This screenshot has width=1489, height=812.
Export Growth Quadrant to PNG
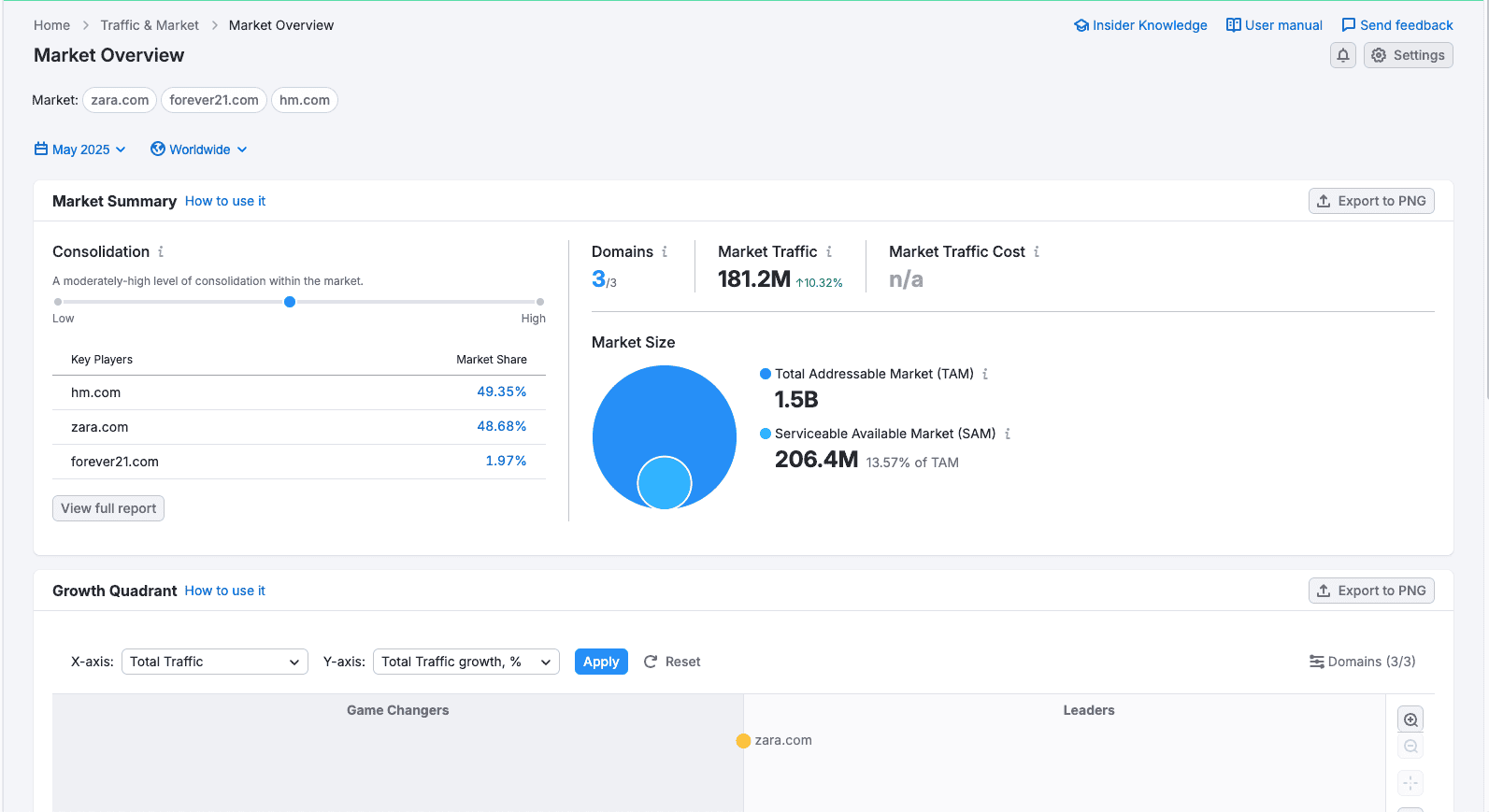click(x=1371, y=591)
